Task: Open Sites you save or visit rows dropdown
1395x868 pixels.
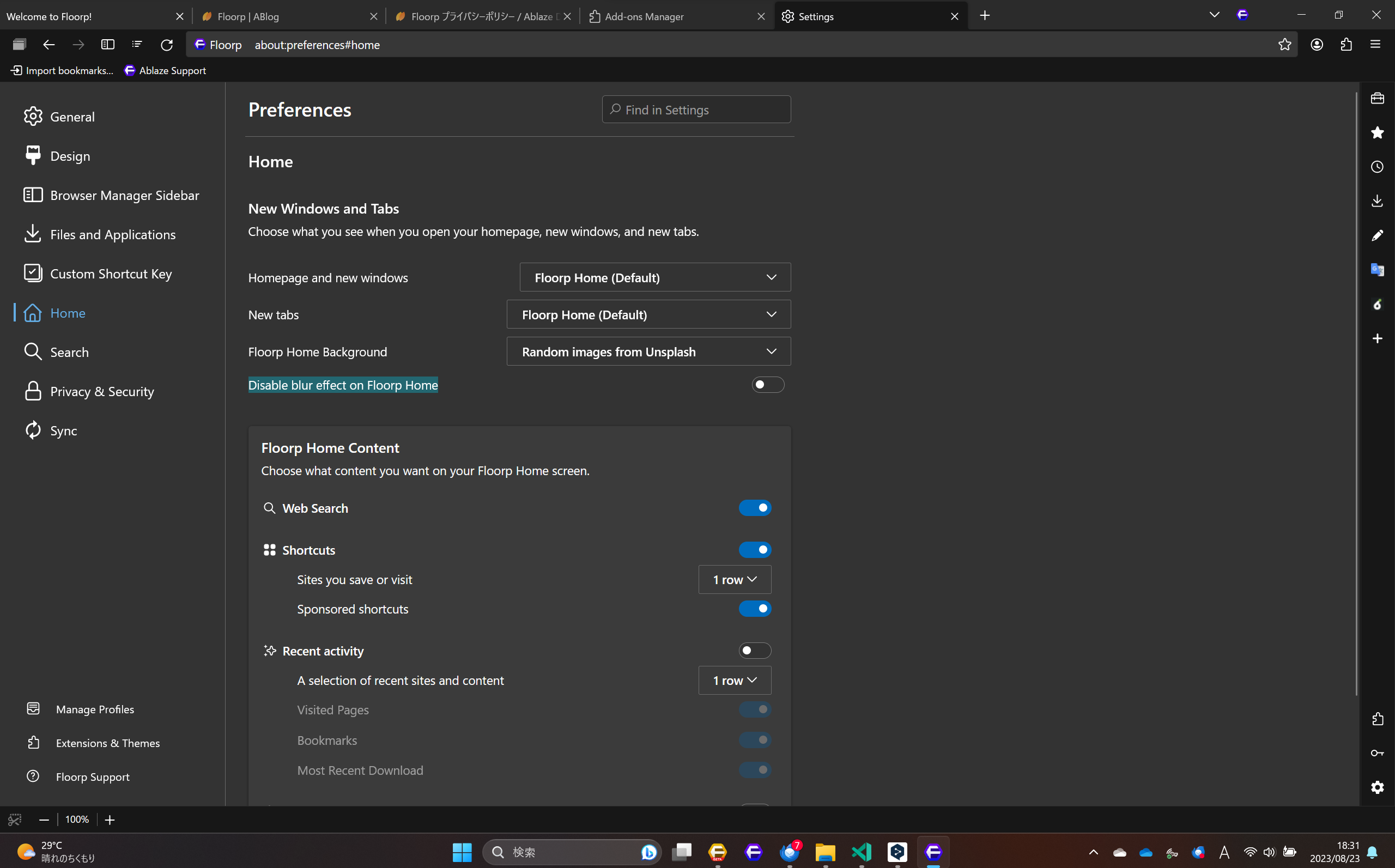Action: (x=735, y=580)
